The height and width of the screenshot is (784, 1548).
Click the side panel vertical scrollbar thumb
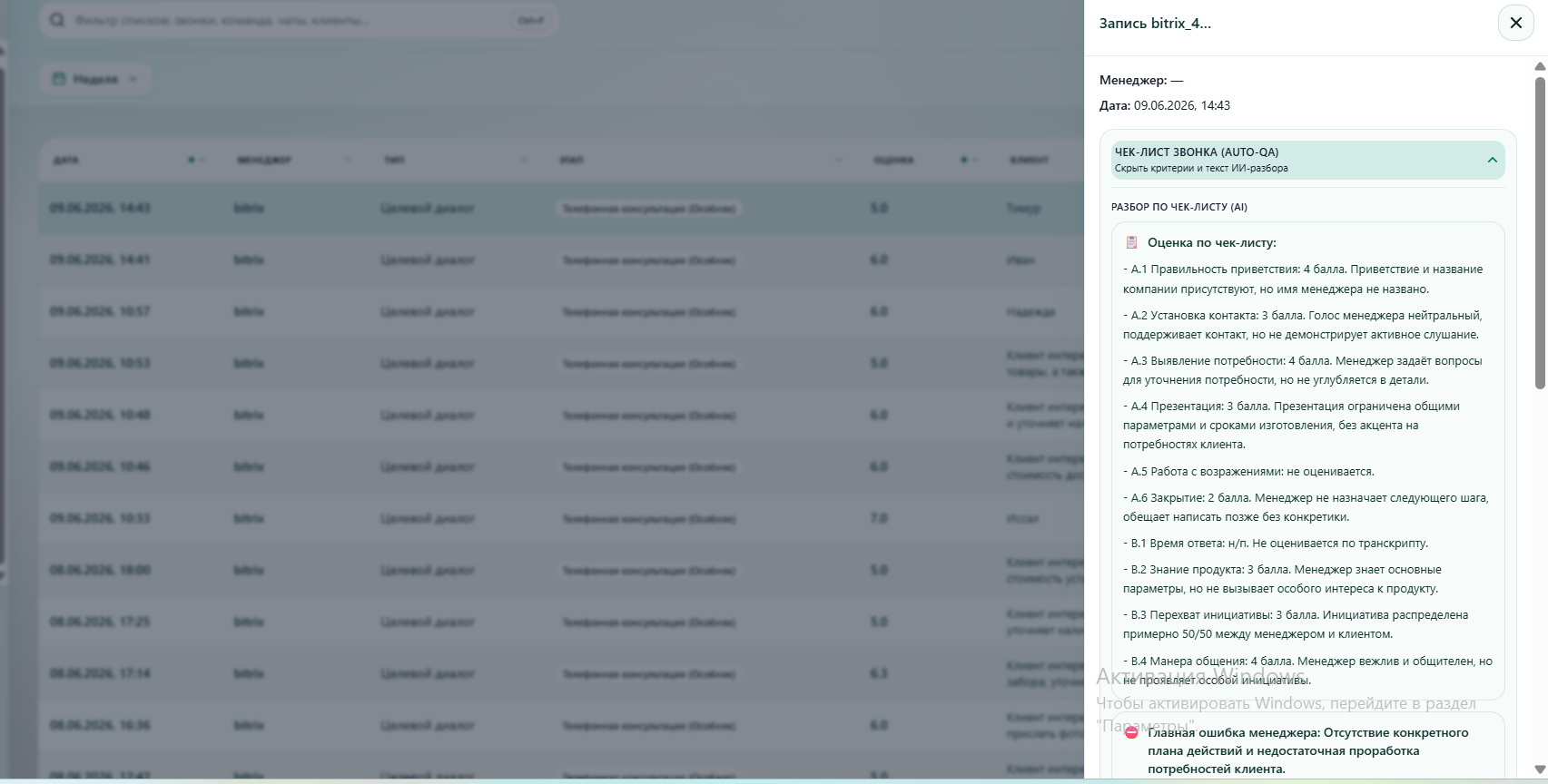point(1540,233)
